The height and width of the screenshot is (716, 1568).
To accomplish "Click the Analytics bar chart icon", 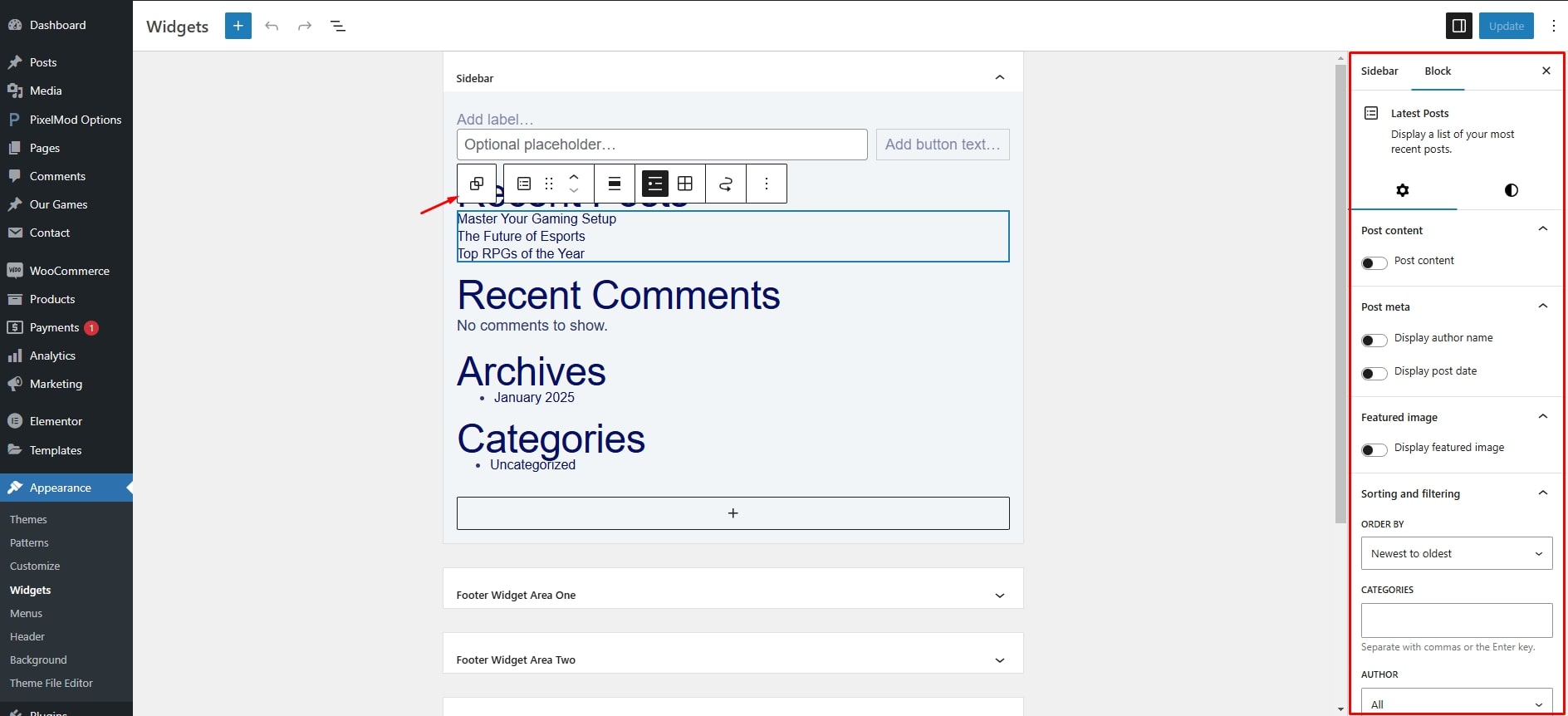I will click(x=15, y=356).
